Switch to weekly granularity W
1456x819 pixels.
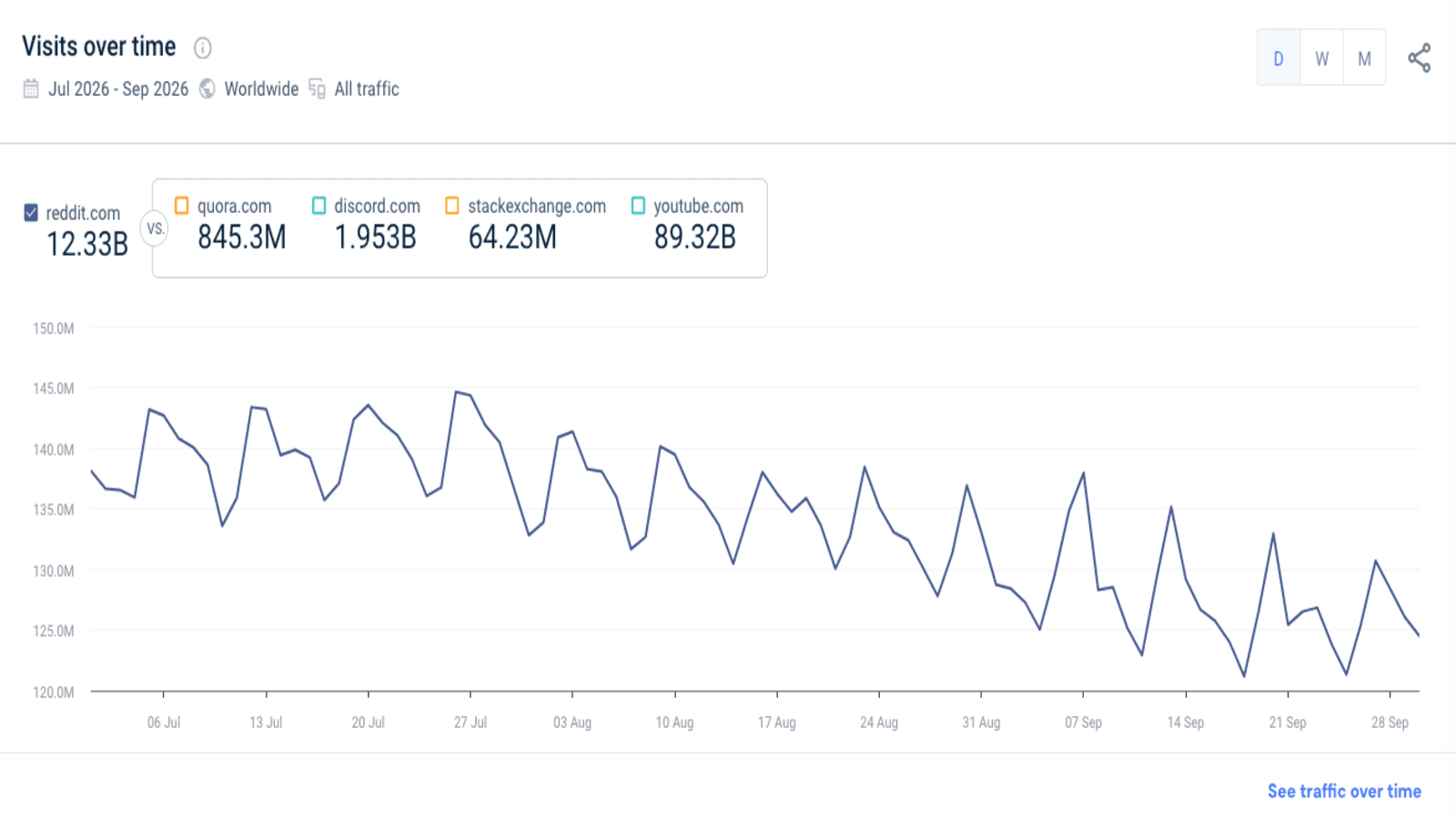(1321, 58)
